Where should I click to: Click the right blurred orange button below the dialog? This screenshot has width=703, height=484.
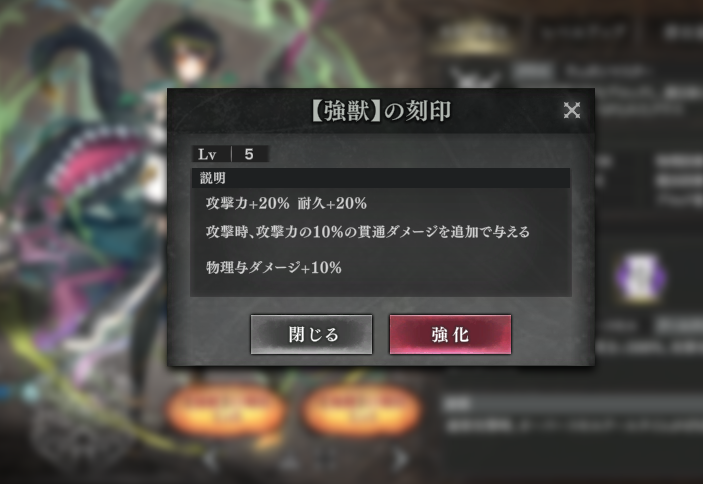coord(361,409)
